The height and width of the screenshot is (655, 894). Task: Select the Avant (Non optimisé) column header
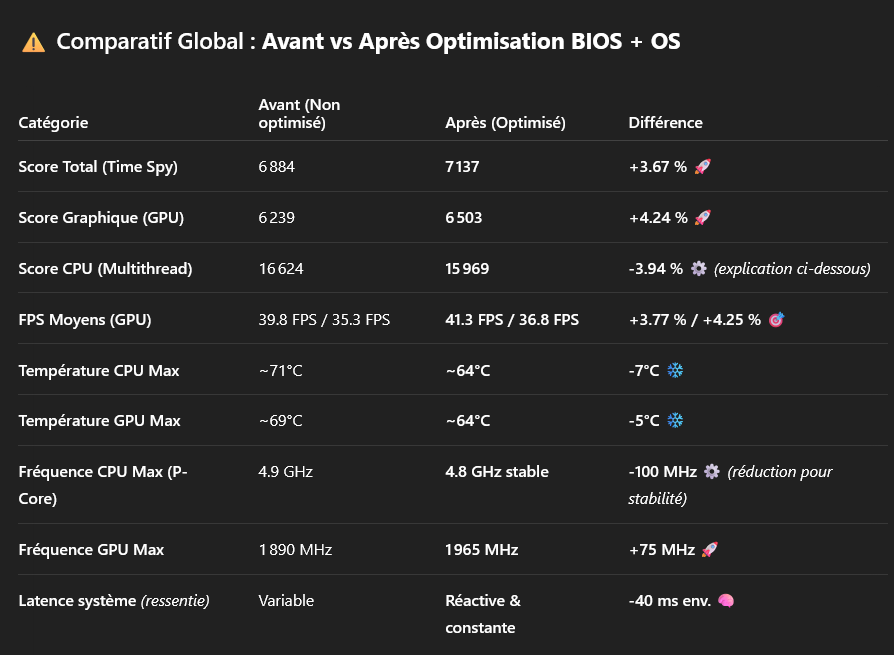(x=299, y=113)
